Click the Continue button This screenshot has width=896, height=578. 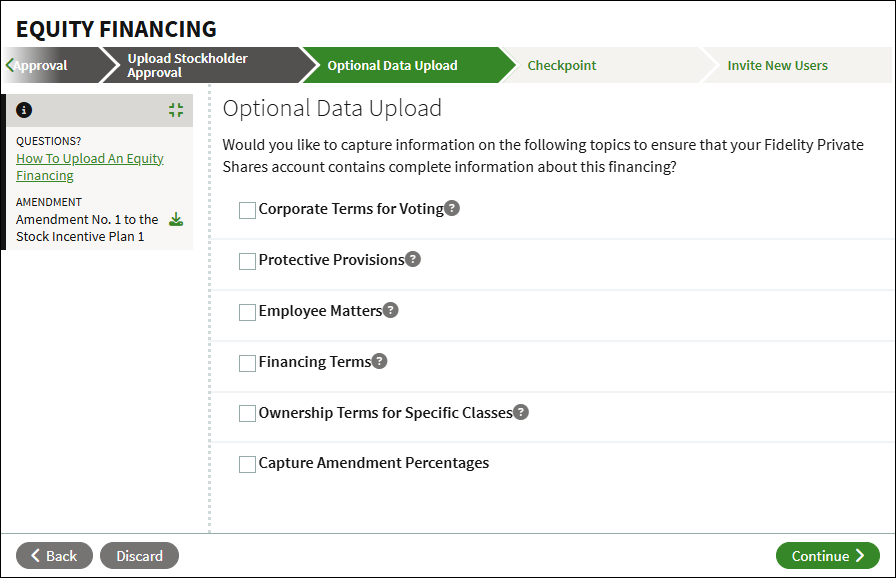tap(827, 556)
